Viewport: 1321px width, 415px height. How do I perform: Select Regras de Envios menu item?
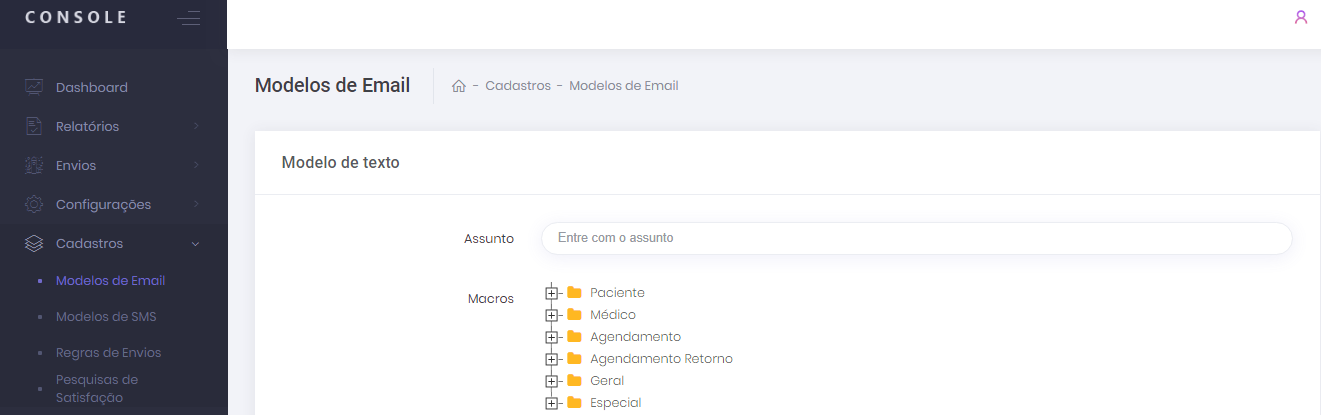tap(108, 352)
